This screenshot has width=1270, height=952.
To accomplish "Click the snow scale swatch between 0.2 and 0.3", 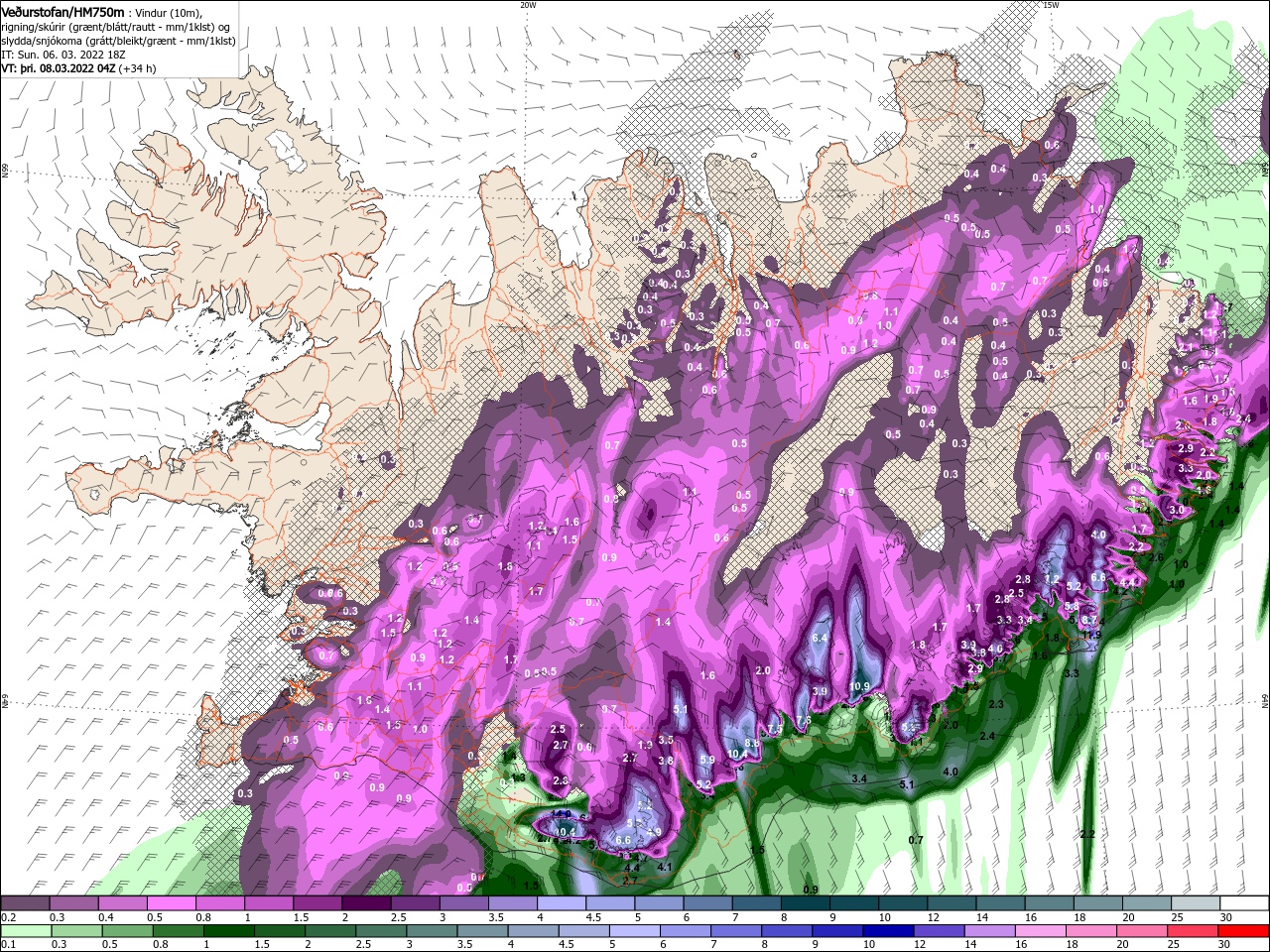I will click(25, 903).
